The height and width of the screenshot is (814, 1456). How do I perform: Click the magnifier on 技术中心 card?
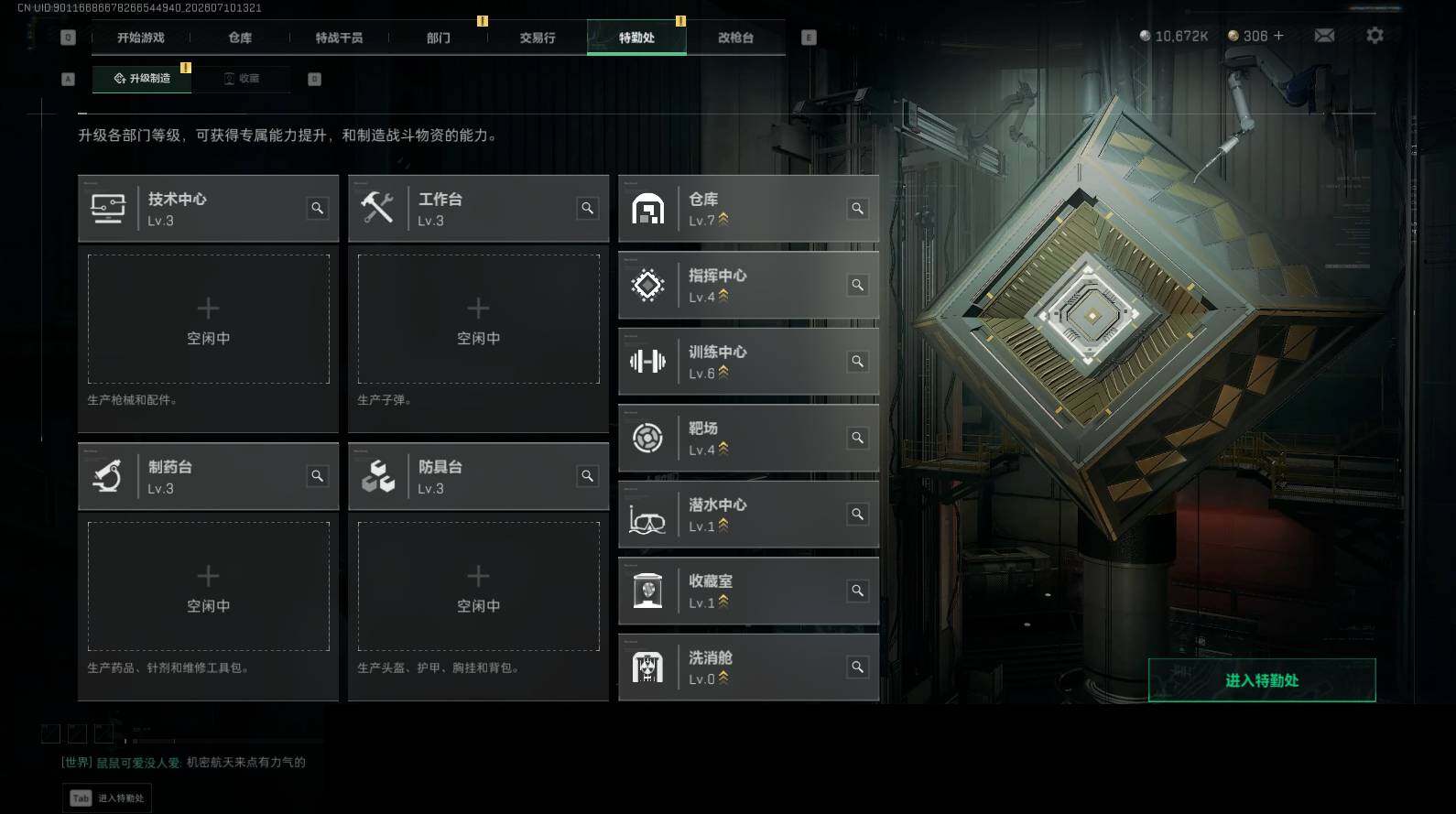coord(317,209)
